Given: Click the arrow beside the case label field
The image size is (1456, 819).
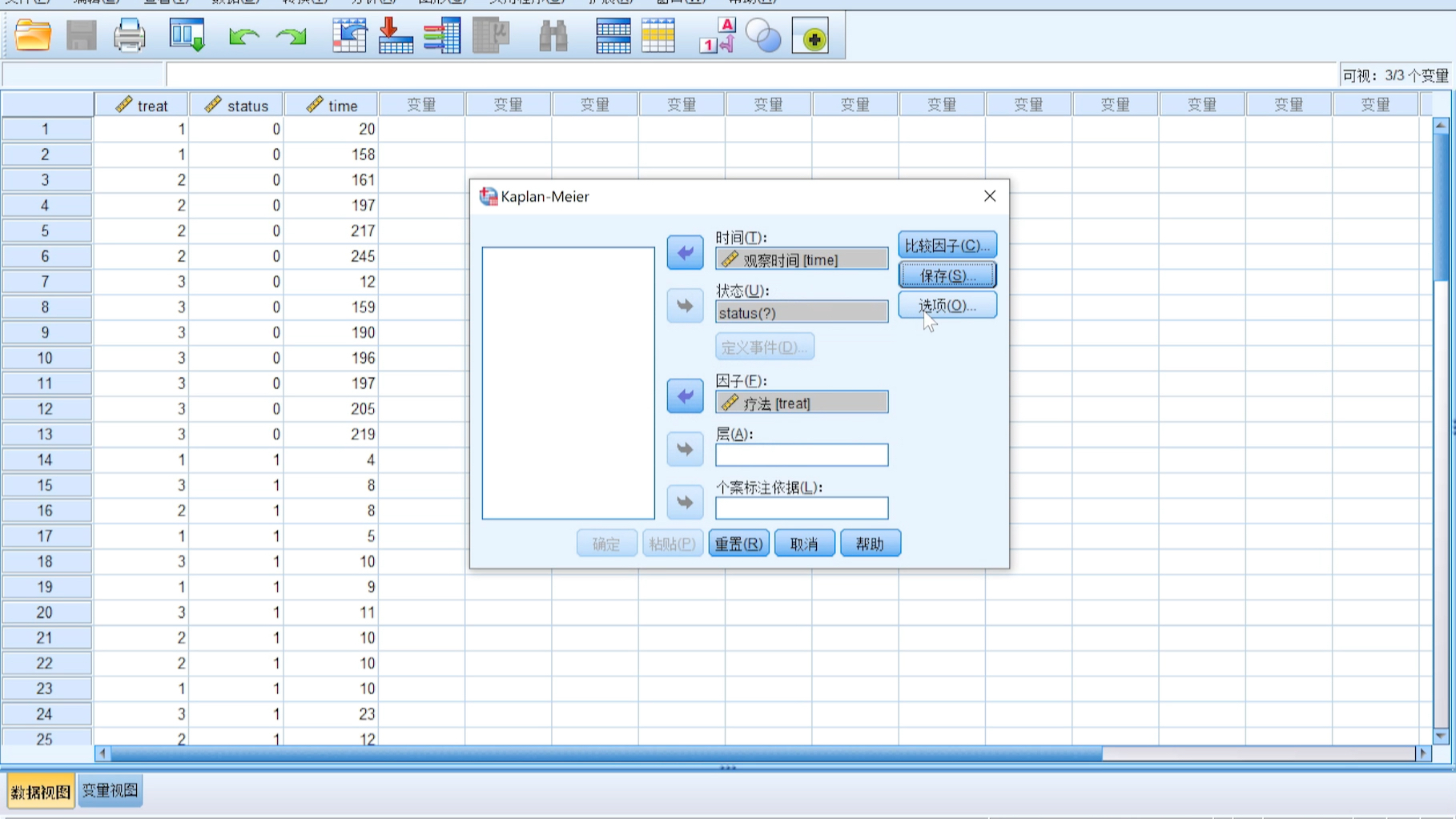Looking at the screenshot, I should point(685,503).
